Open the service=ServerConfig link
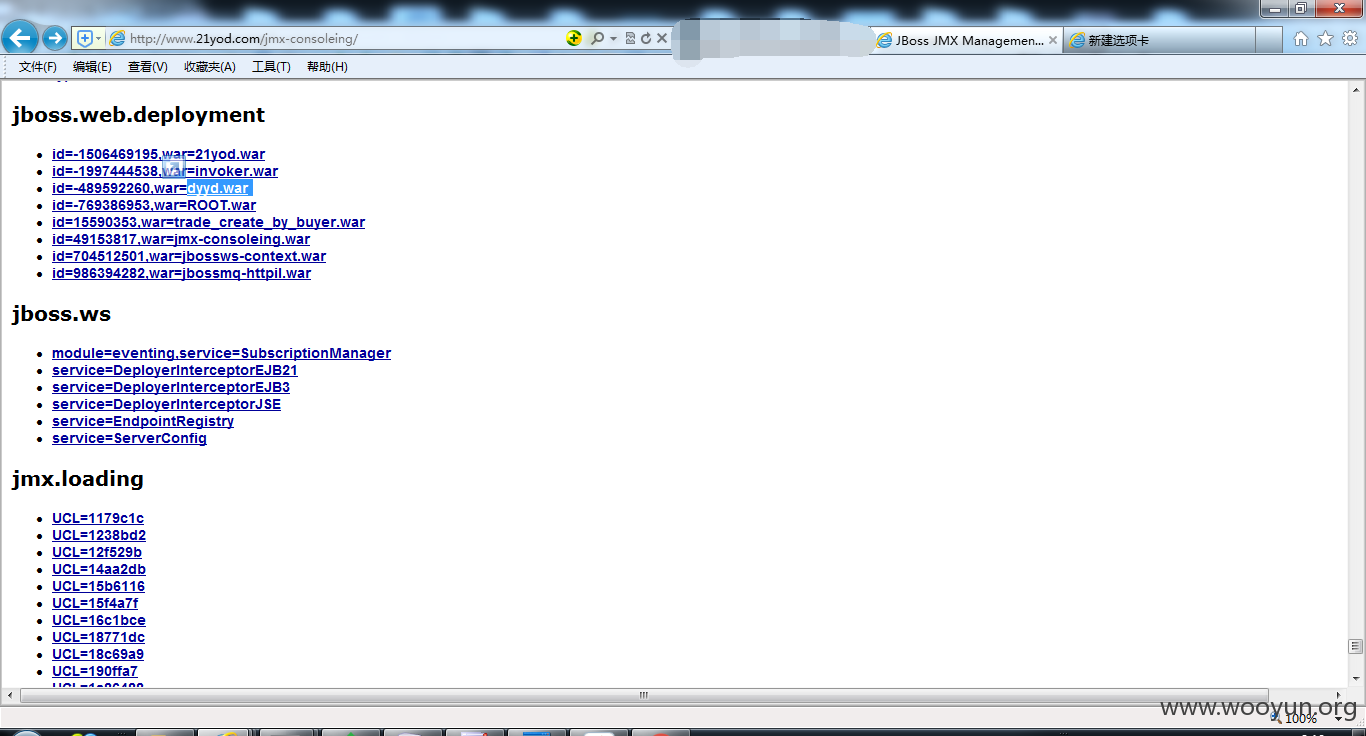 click(x=129, y=438)
